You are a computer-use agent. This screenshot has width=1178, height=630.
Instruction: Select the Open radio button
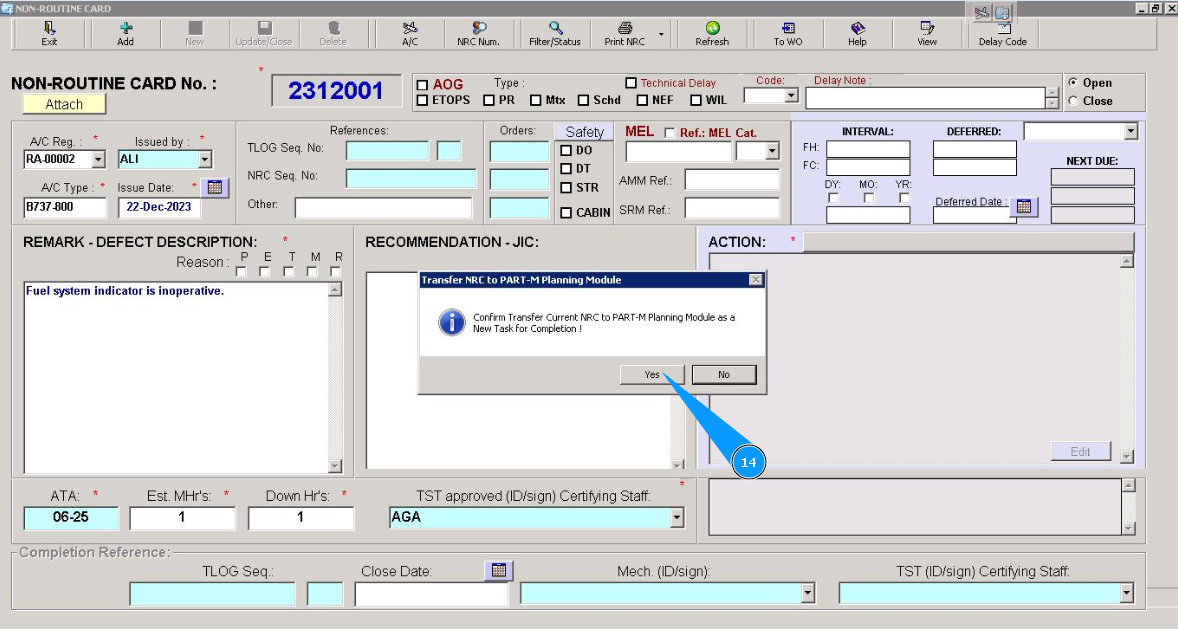pos(1073,83)
